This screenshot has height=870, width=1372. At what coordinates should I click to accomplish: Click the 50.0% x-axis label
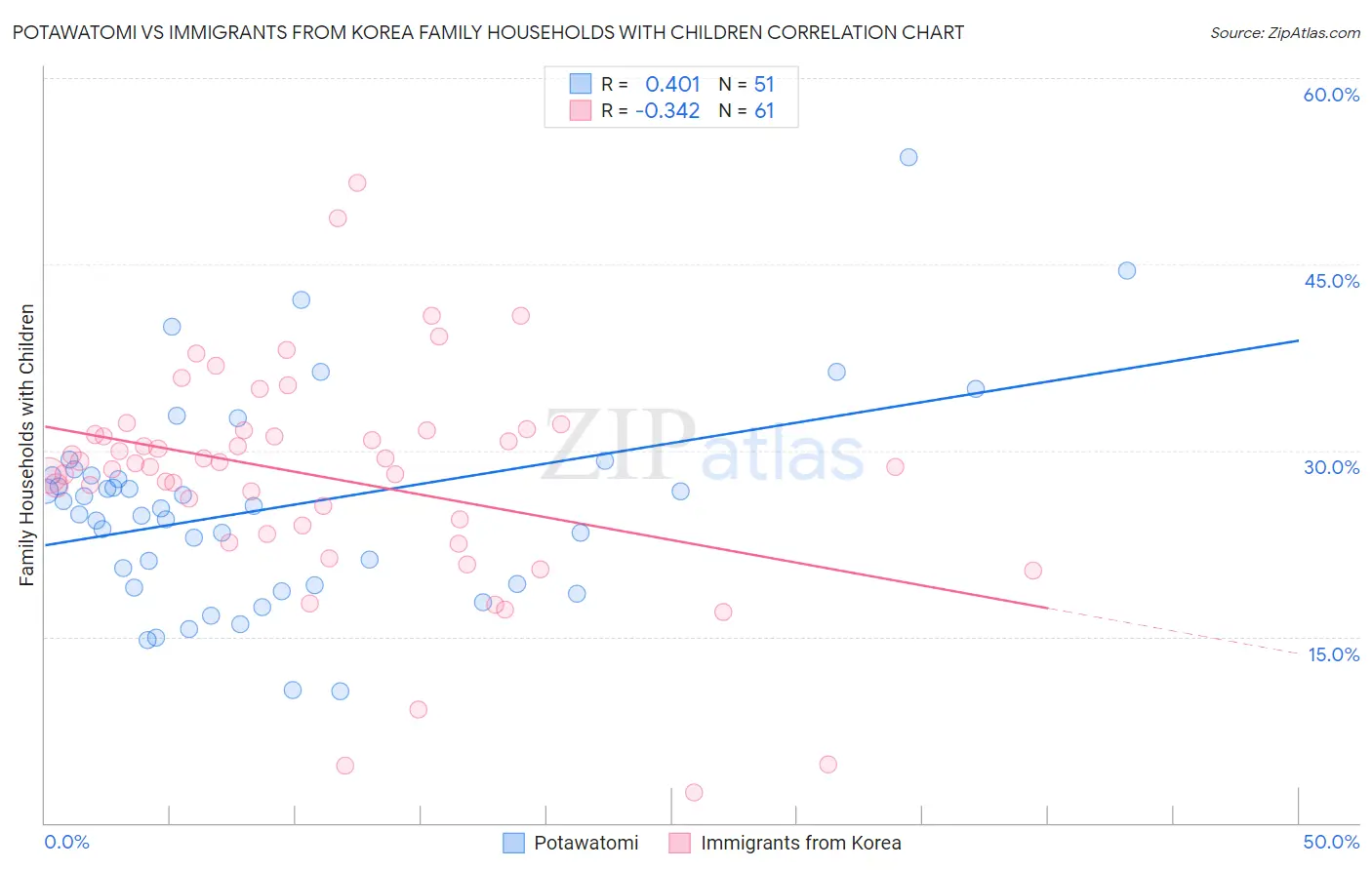[x=1331, y=842]
